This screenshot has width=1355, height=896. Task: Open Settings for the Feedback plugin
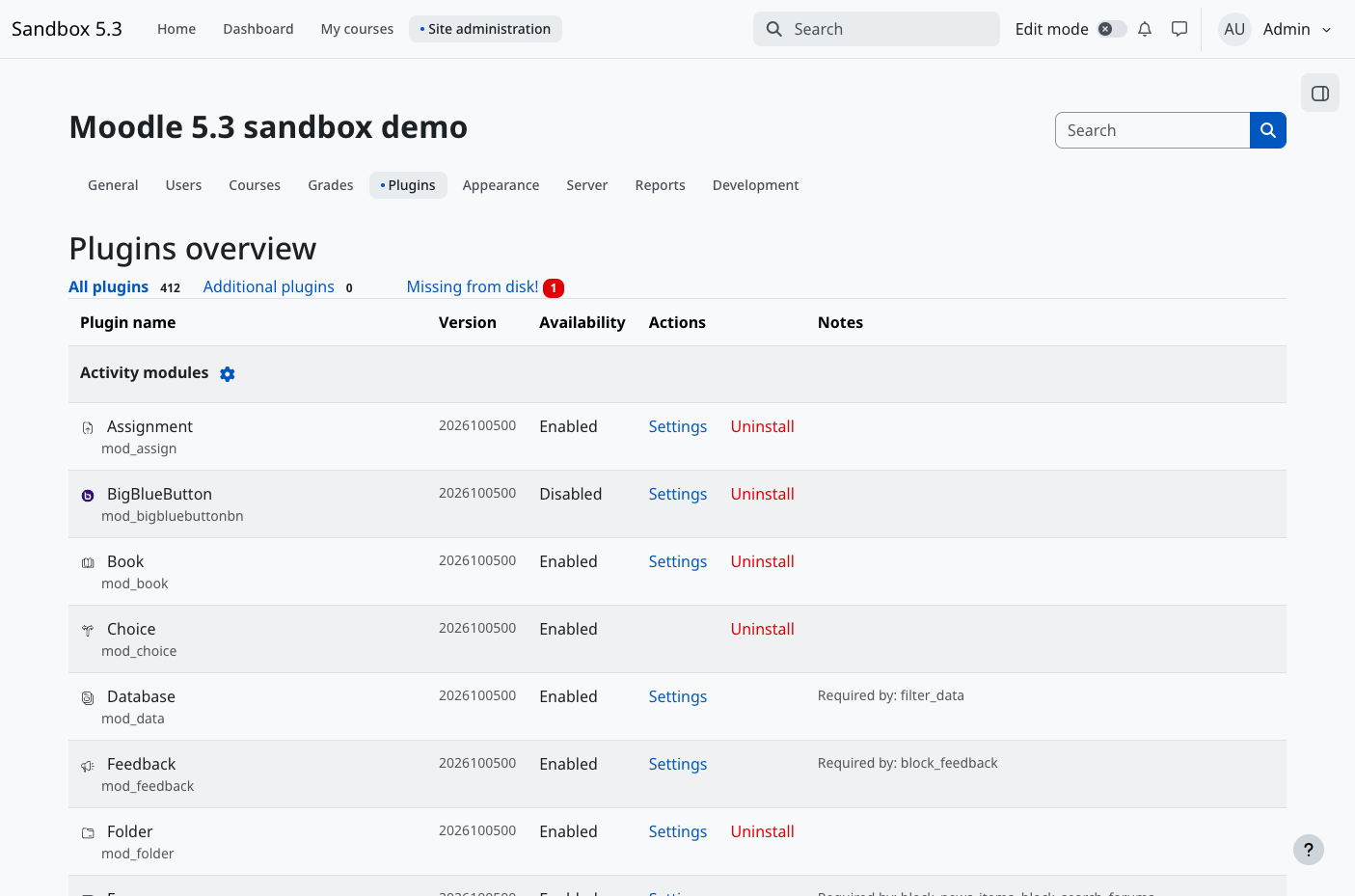tap(678, 765)
